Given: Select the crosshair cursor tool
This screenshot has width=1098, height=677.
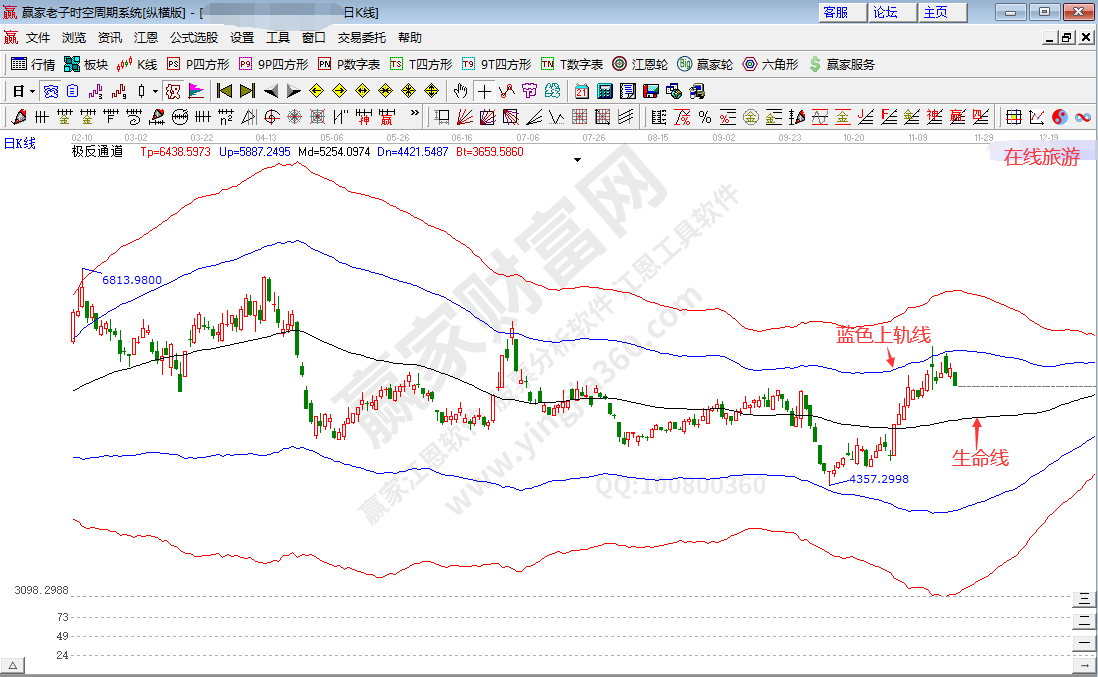Looking at the screenshot, I should [x=484, y=91].
